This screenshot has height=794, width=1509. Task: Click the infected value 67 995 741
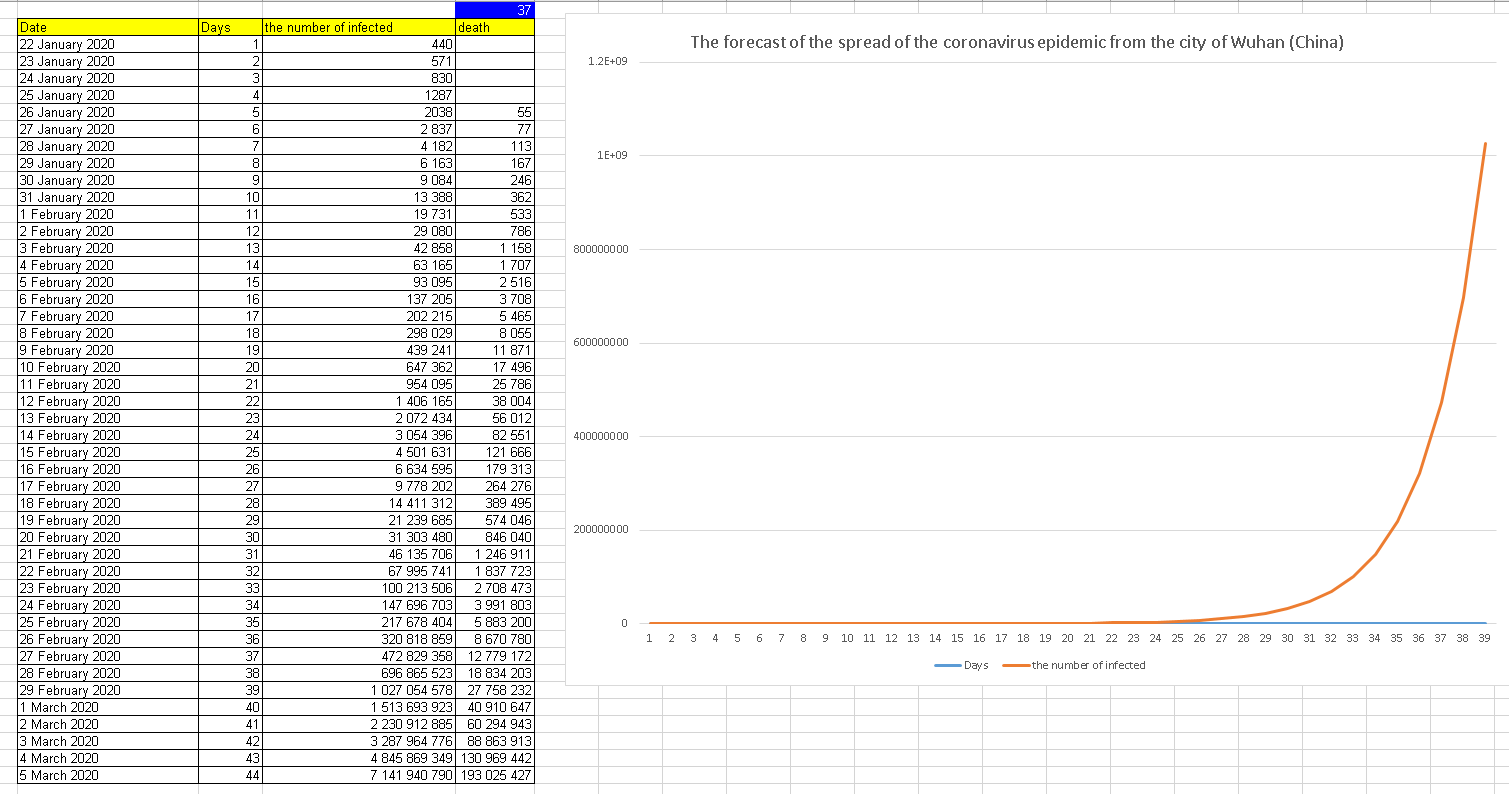tap(358, 572)
